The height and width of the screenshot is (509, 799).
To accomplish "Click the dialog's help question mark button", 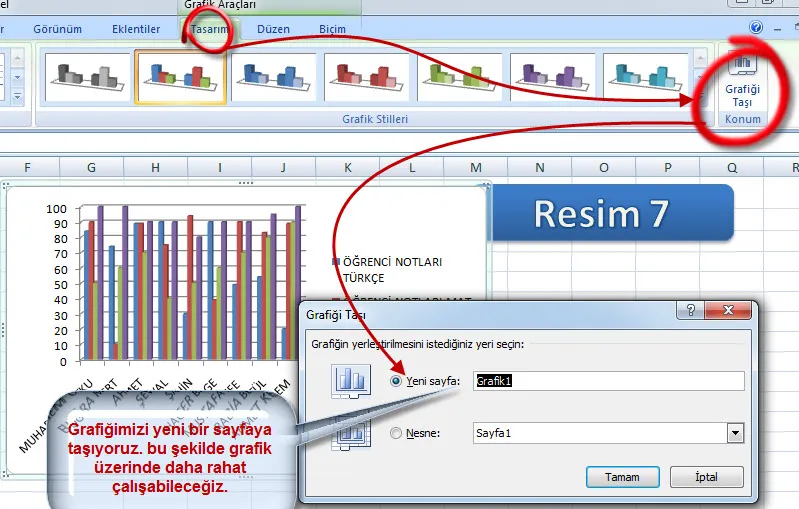I will 690,311.
